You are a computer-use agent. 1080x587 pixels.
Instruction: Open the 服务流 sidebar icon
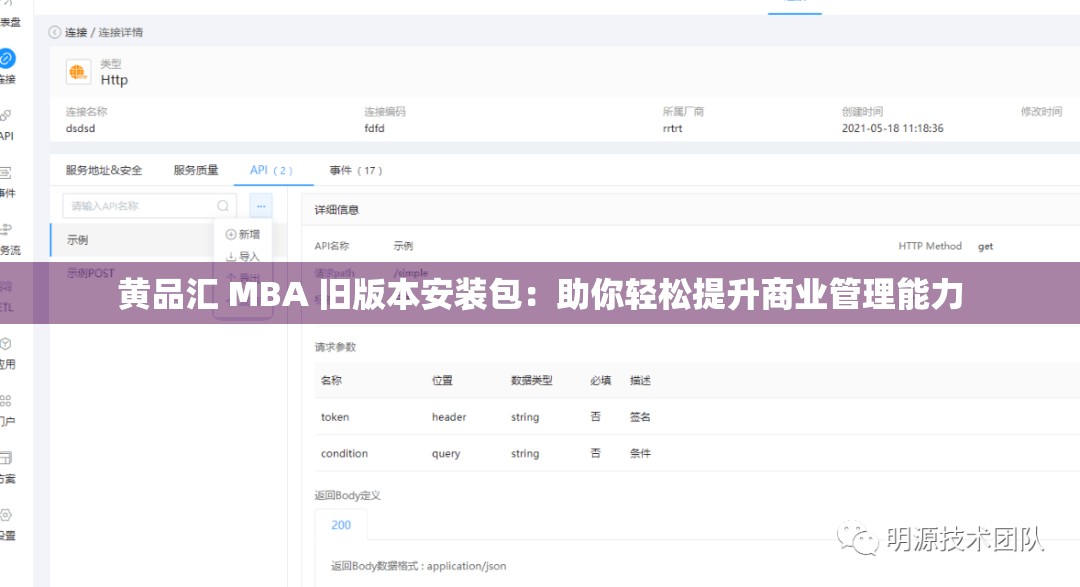6,229
